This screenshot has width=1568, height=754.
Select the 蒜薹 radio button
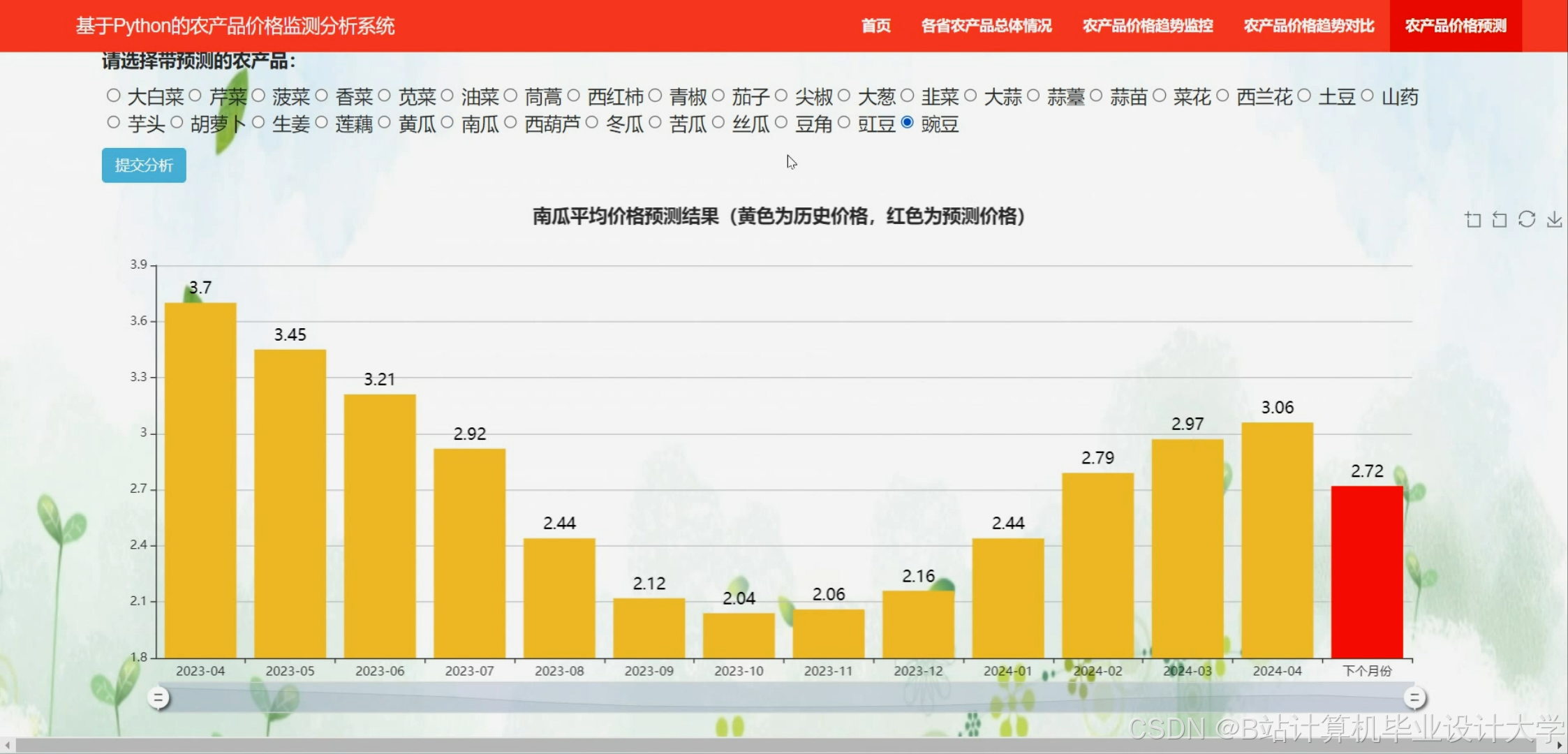(x=1033, y=95)
